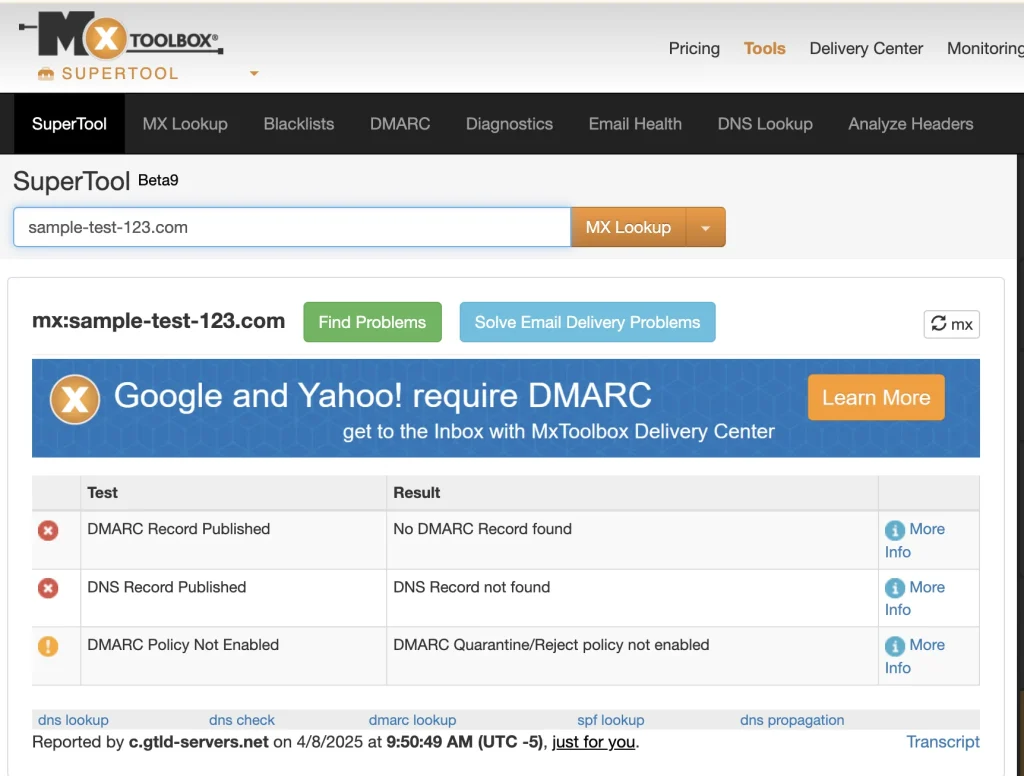Image resolution: width=1024 pixels, height=776 pixels.
Task: Click the just for you link
Action: (594, 742)
